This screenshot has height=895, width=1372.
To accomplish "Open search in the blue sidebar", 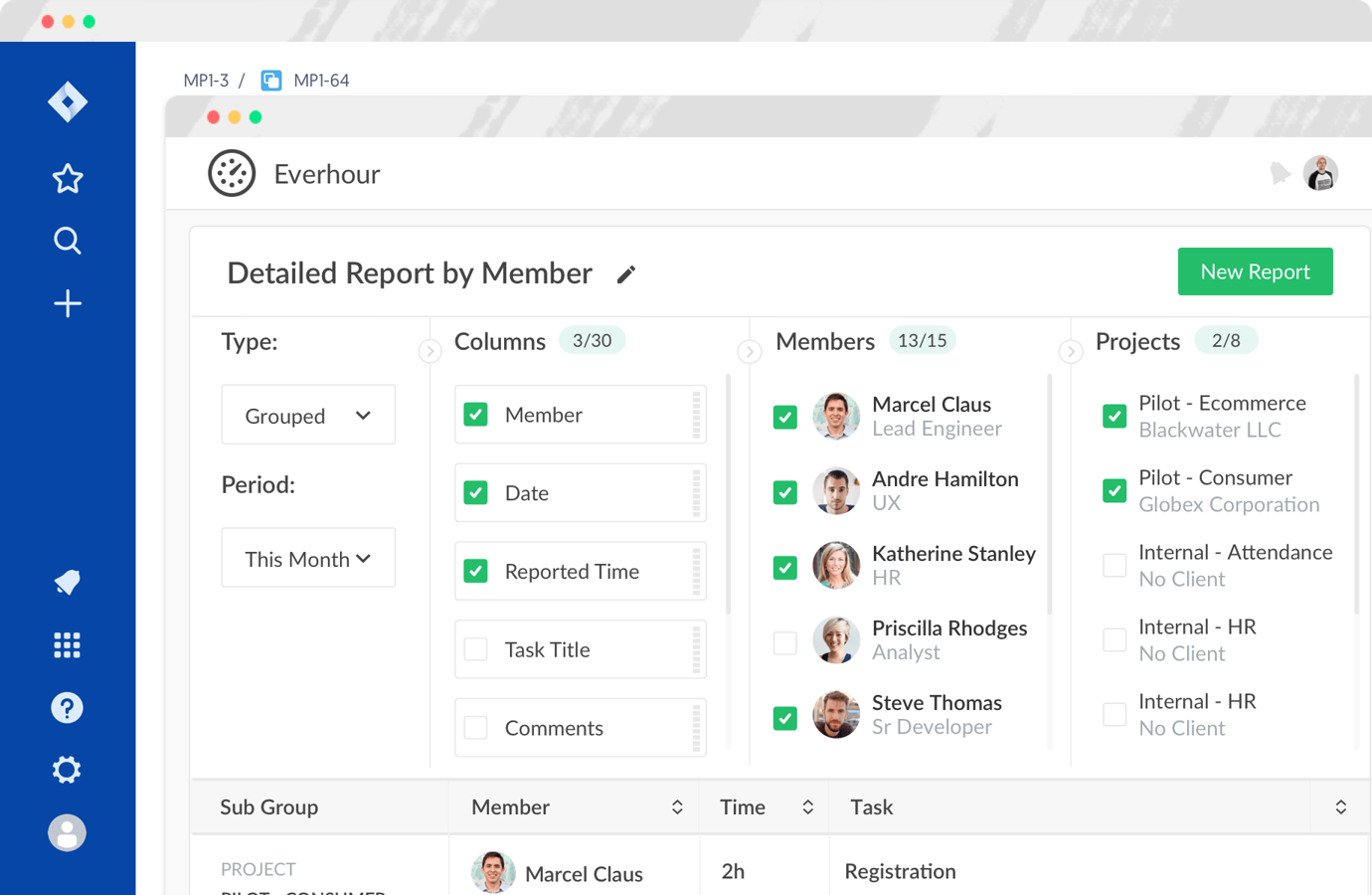I will coord(68,241).
